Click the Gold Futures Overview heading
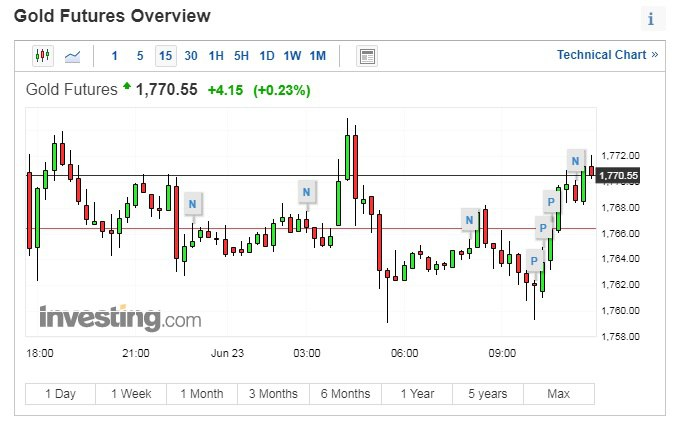Viewport: 680px width, 428px height. click(x=112, y=16)
